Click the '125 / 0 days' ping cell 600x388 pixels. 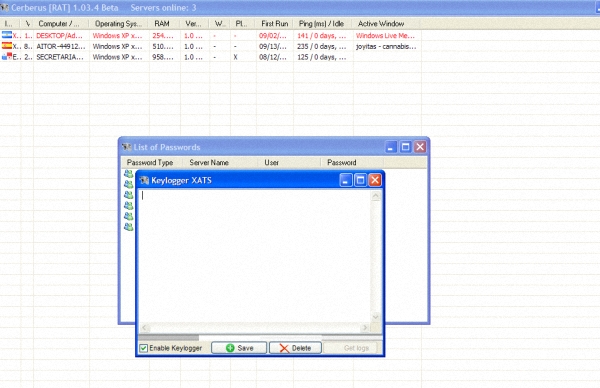point(321,57)
